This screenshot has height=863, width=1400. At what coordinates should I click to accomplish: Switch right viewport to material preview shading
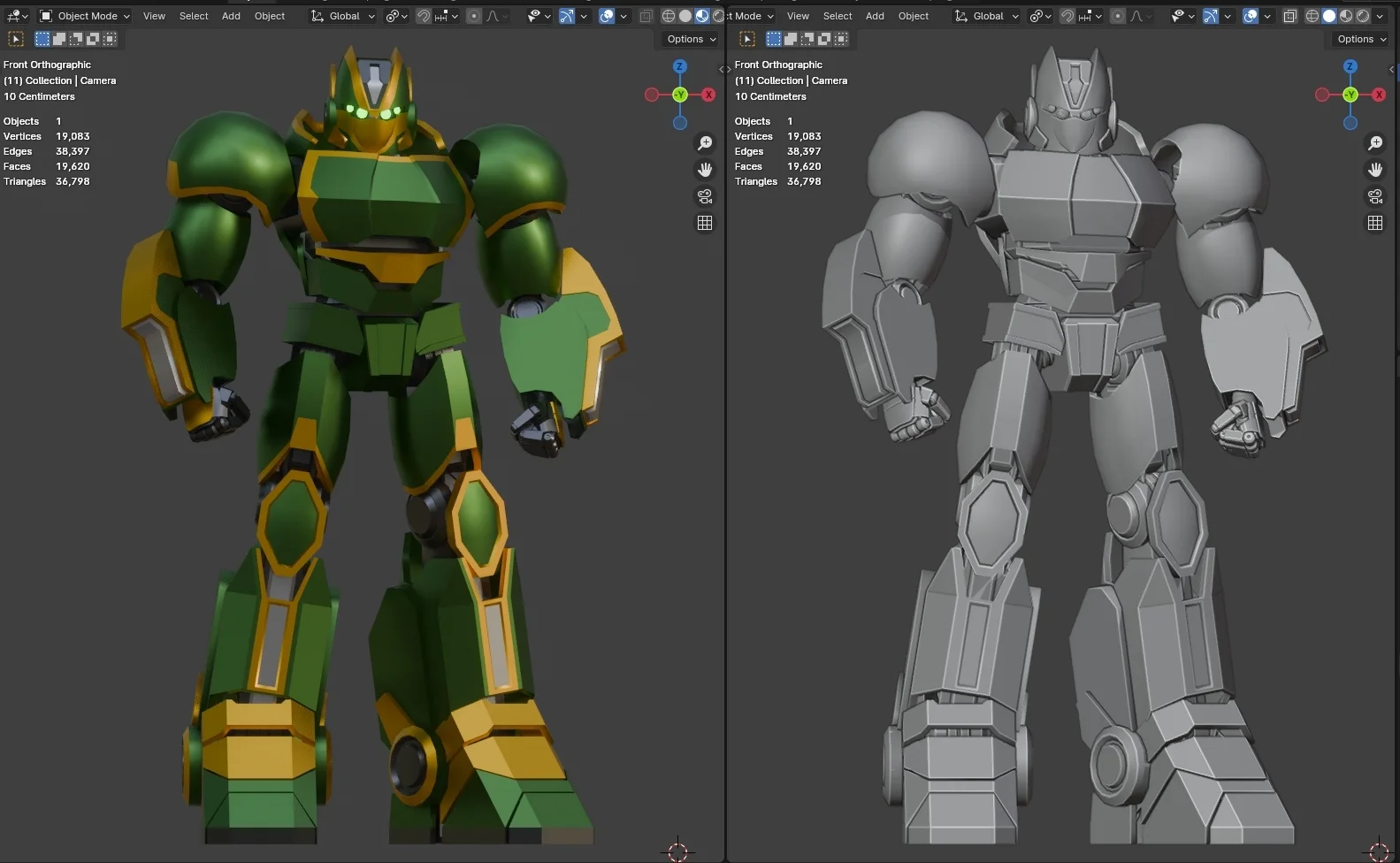tap(1346, 16)
